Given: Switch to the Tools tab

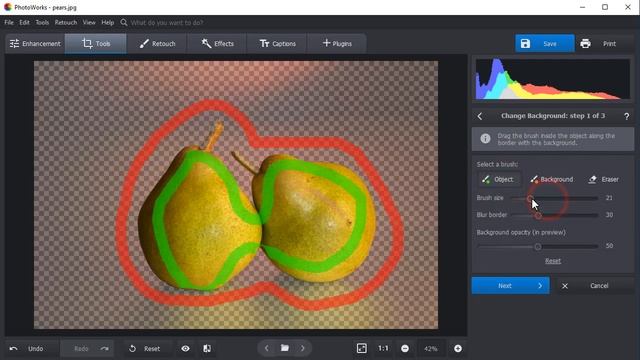Looking at the screenshot, I should 96,44.
